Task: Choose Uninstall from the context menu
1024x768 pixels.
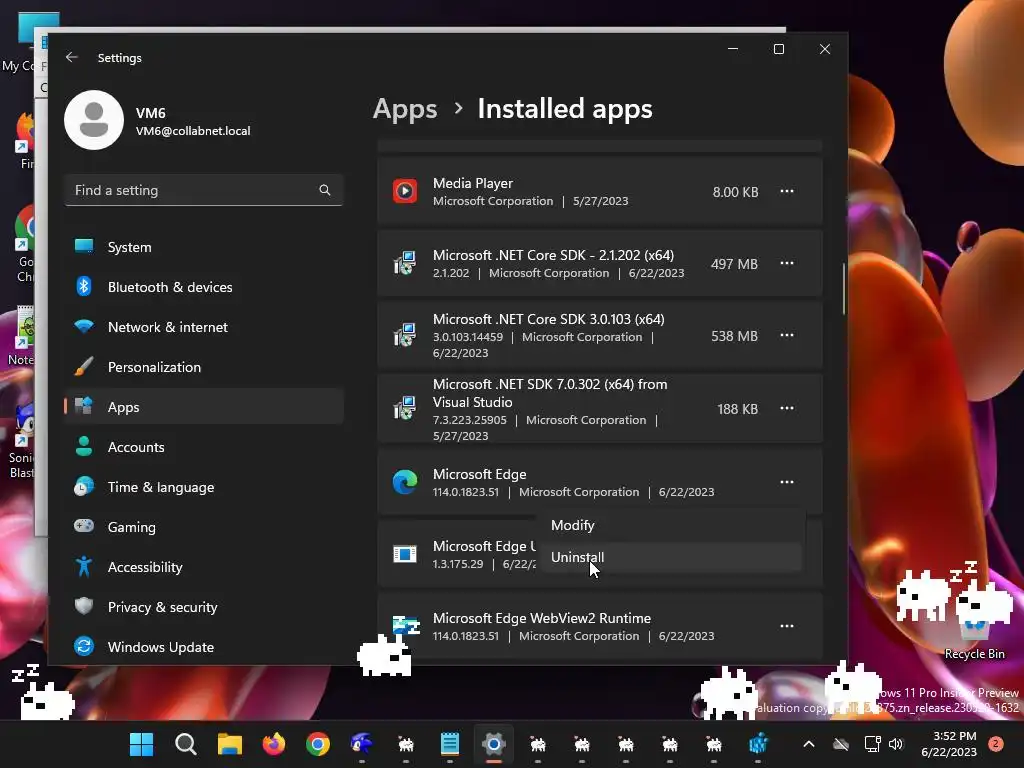Action: coord(671,557)
